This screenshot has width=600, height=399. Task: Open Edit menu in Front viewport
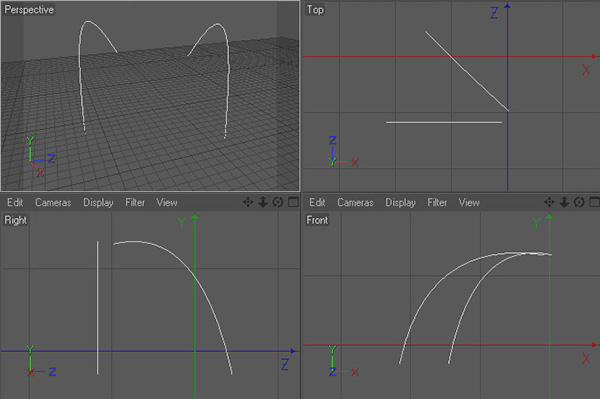(317, 202)
